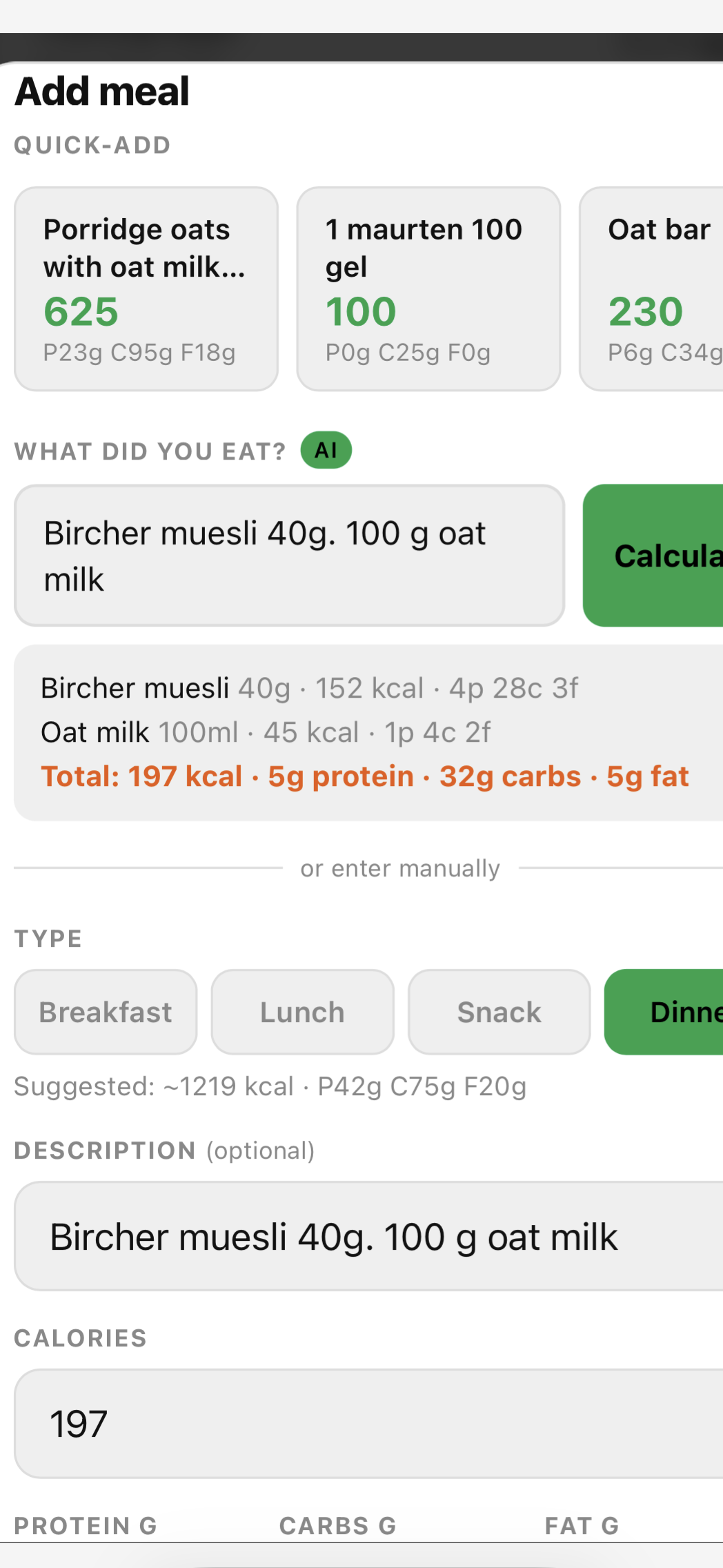This screenshot has width=723, height=1568.
Task: Tap the Add meal heading
Action: [x=102, y=91]
